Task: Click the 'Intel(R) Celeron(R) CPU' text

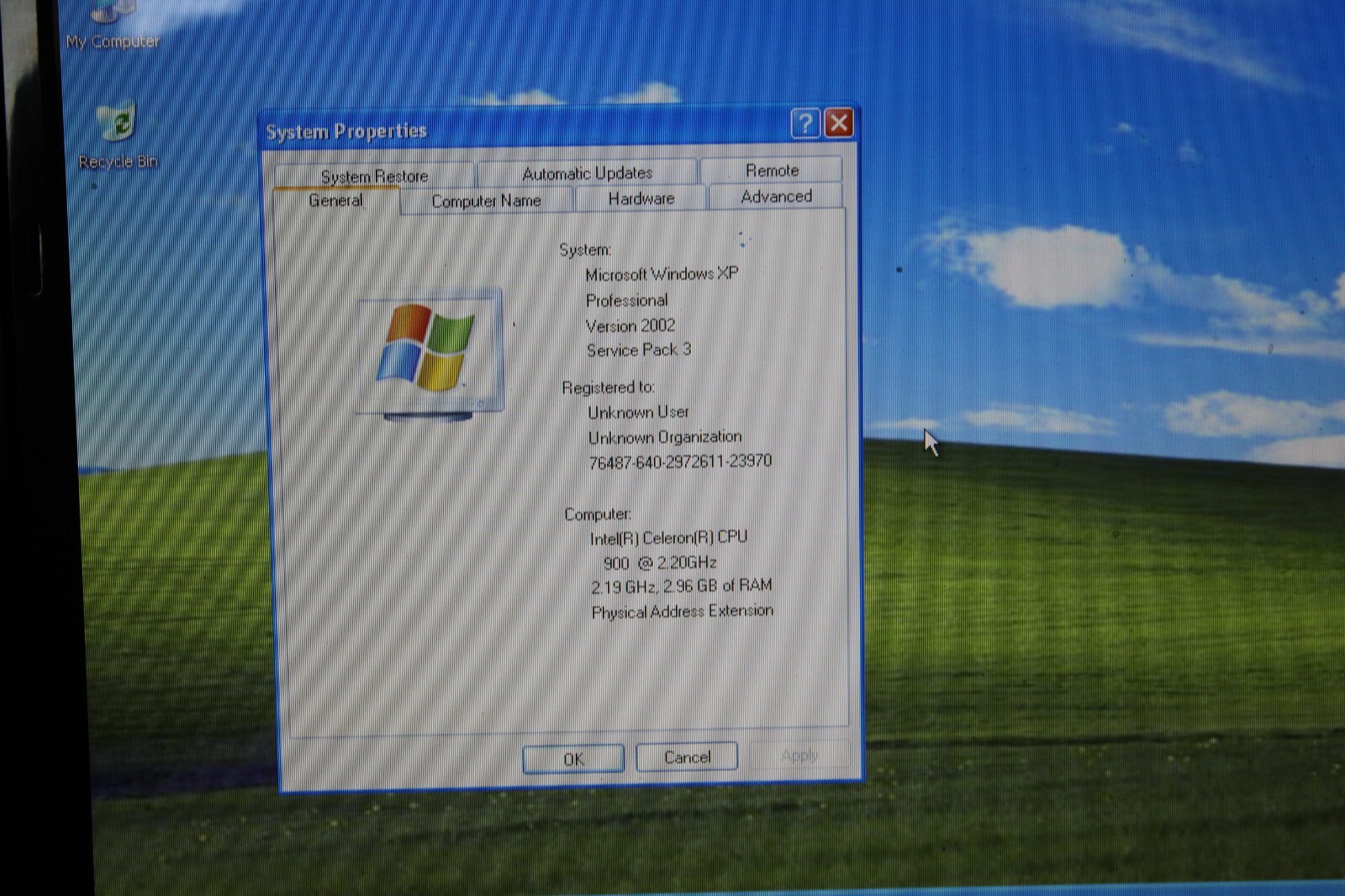Action: 668,538
